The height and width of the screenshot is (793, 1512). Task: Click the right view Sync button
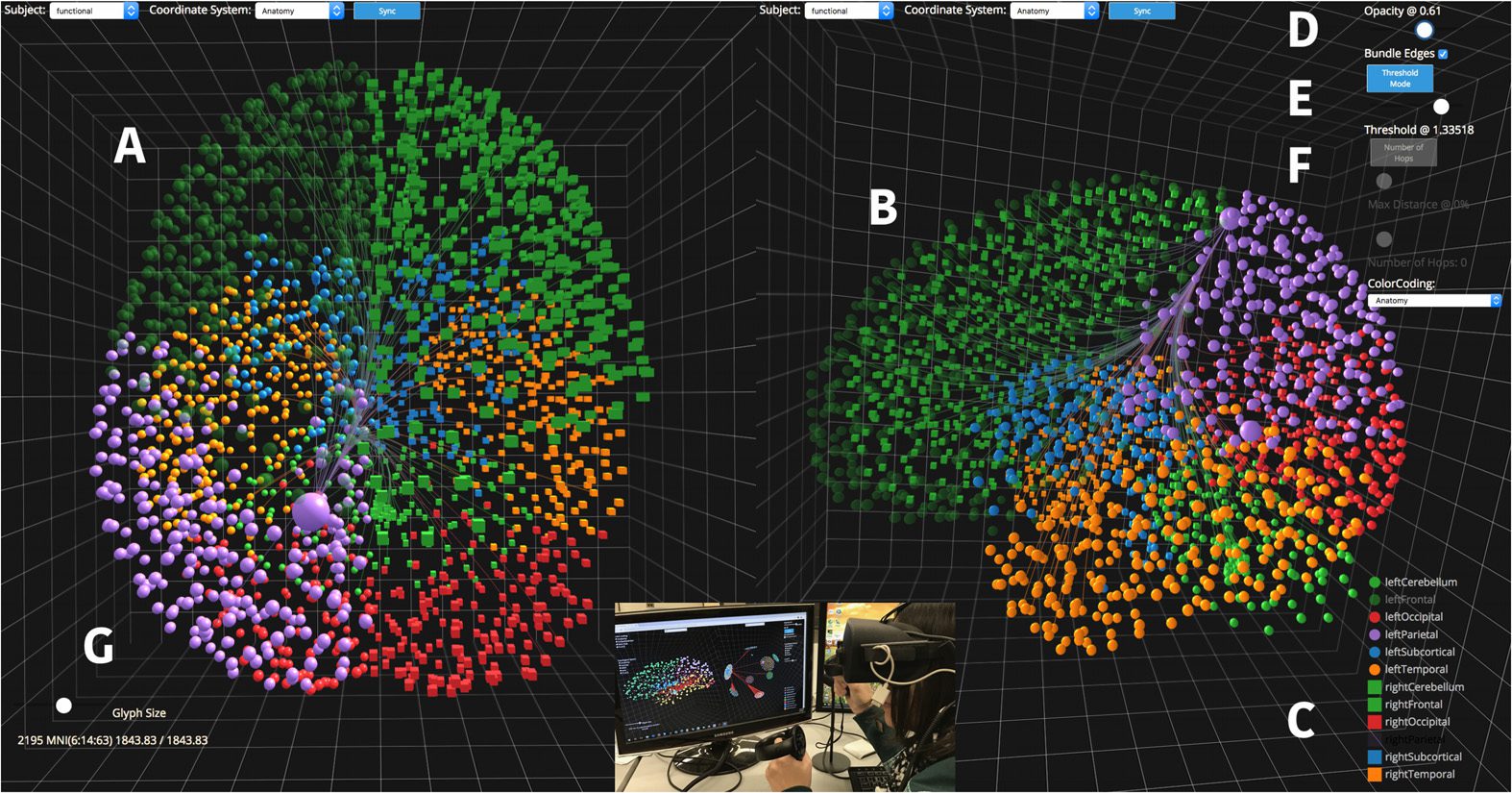[1142, 11]
